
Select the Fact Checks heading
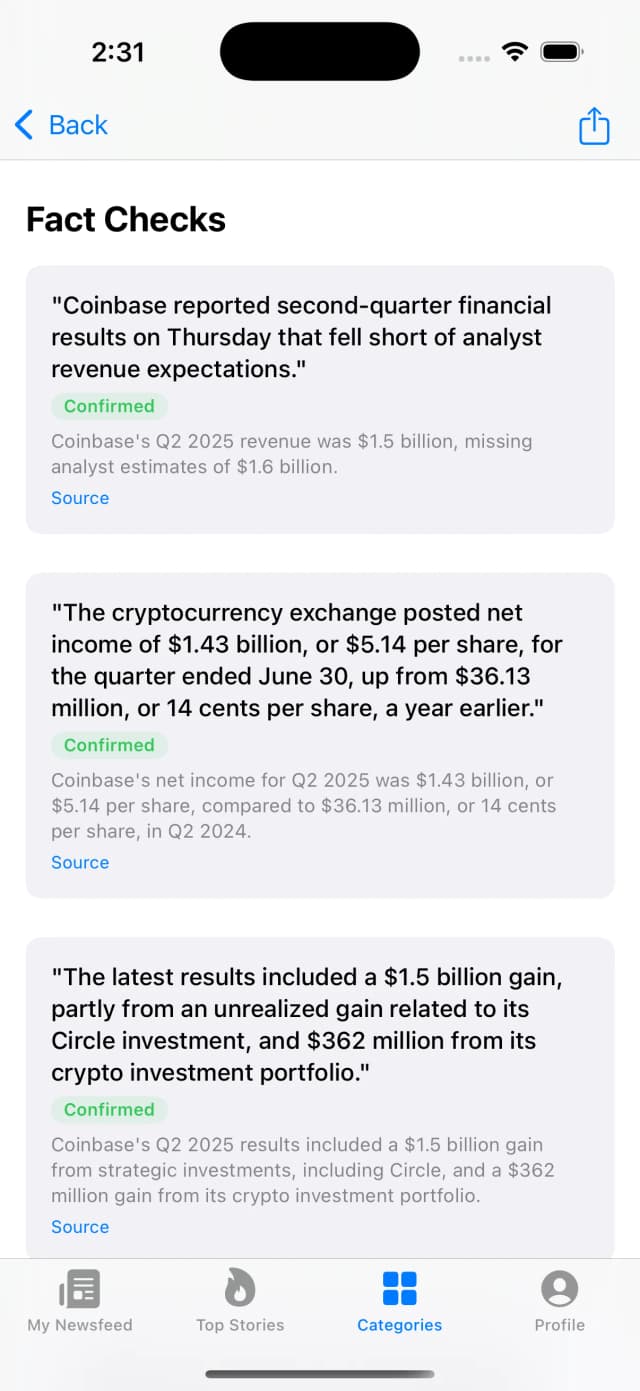125,219
